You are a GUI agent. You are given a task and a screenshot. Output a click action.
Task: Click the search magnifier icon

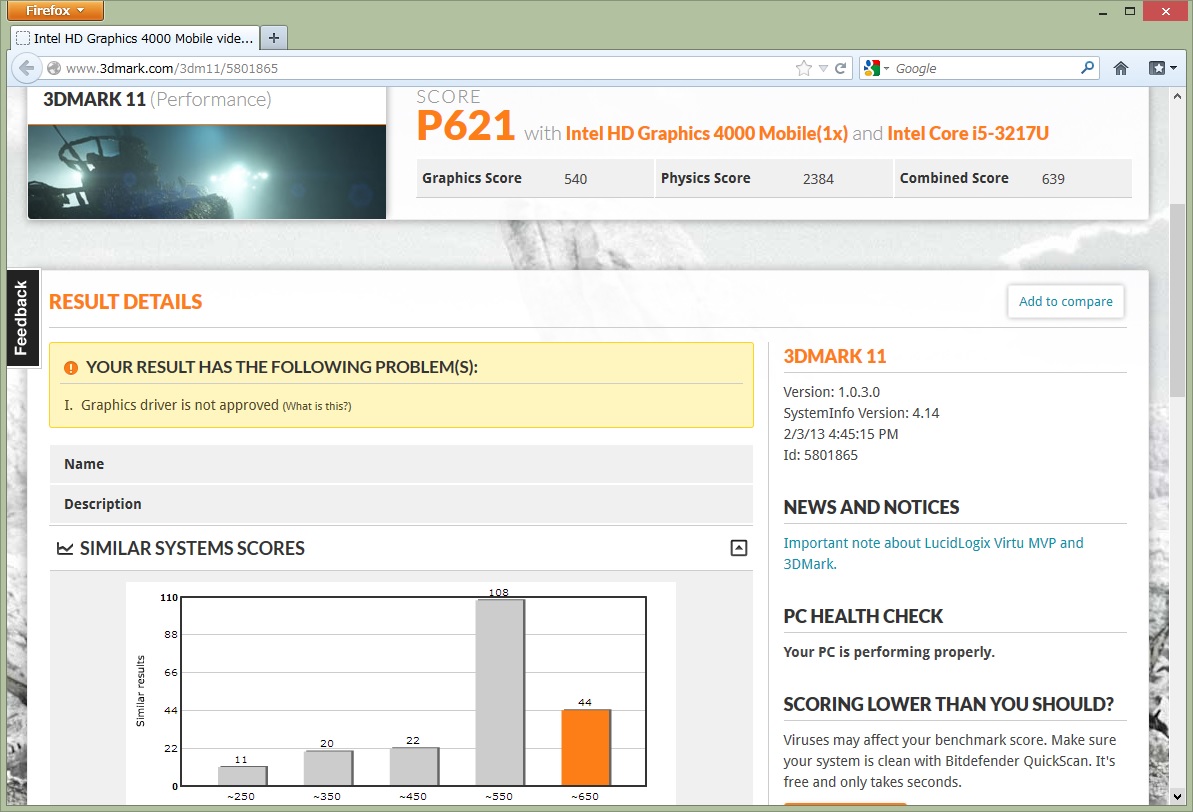point(1088,68)
